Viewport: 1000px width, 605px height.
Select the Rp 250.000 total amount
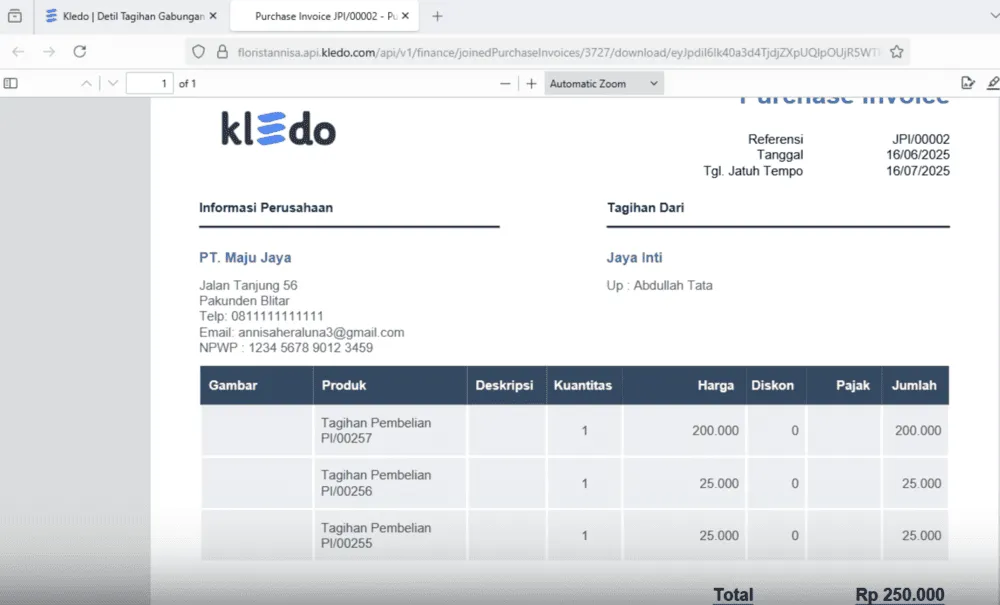coord(899,595)
